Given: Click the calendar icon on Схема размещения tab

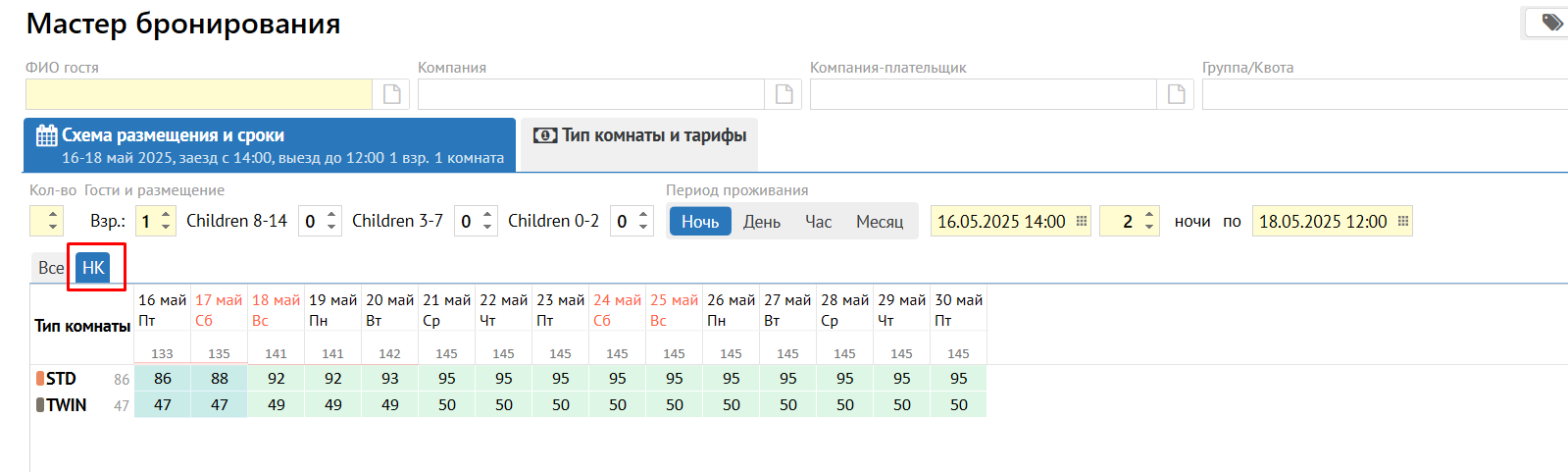Looking at the screenshot, I should 46,135.
